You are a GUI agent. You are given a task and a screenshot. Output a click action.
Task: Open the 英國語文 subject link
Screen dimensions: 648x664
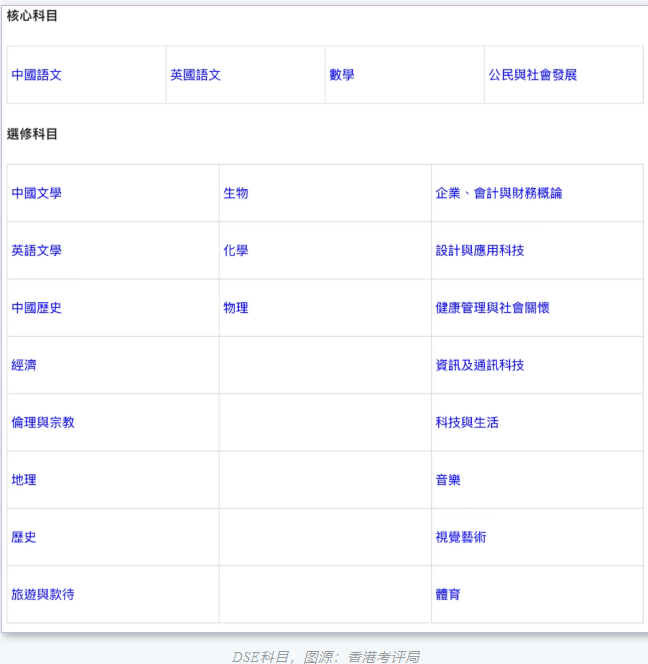click(195, 75)
